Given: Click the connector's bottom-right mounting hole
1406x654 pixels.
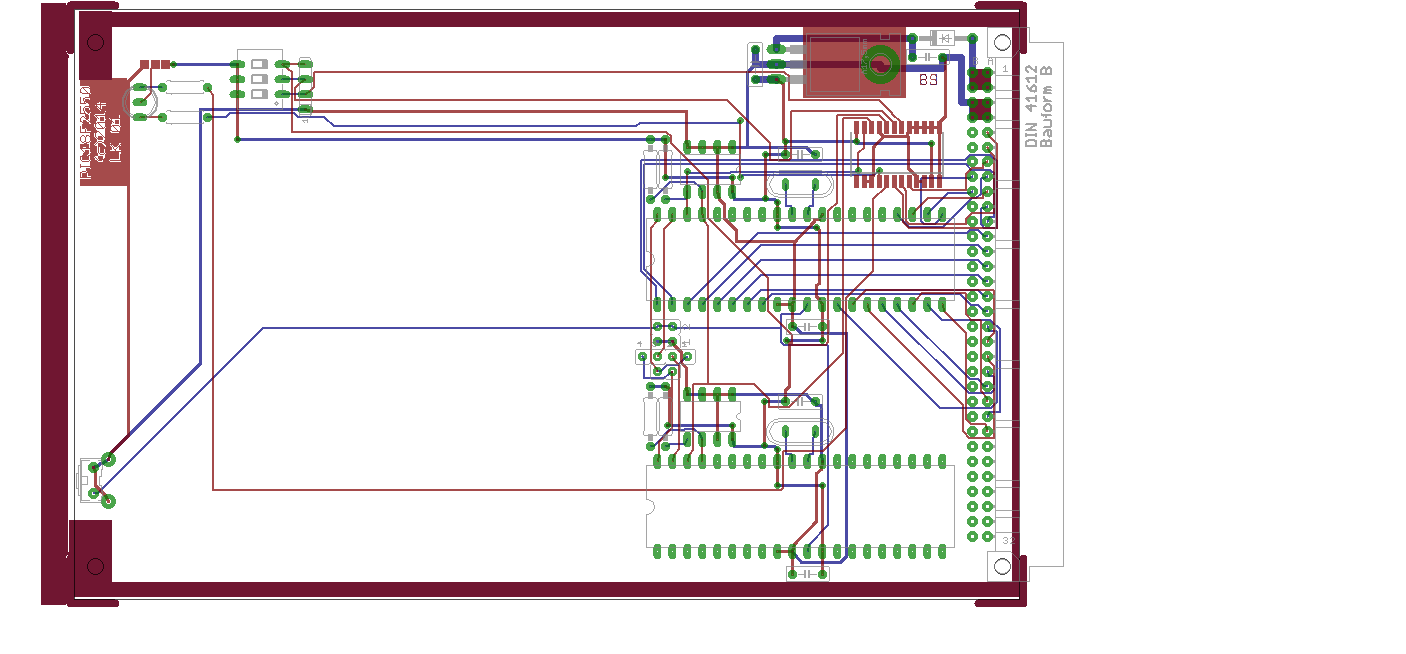Looking at the screenshot, I should coord(1001,567).
